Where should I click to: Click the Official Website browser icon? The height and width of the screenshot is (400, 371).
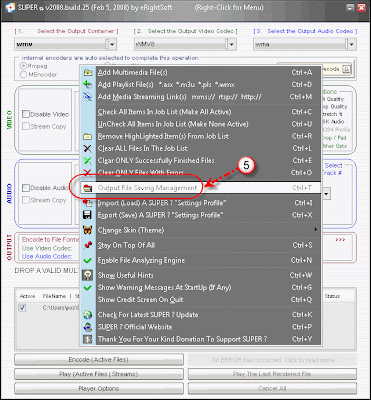pyautogui.click(x=88, y=327)
